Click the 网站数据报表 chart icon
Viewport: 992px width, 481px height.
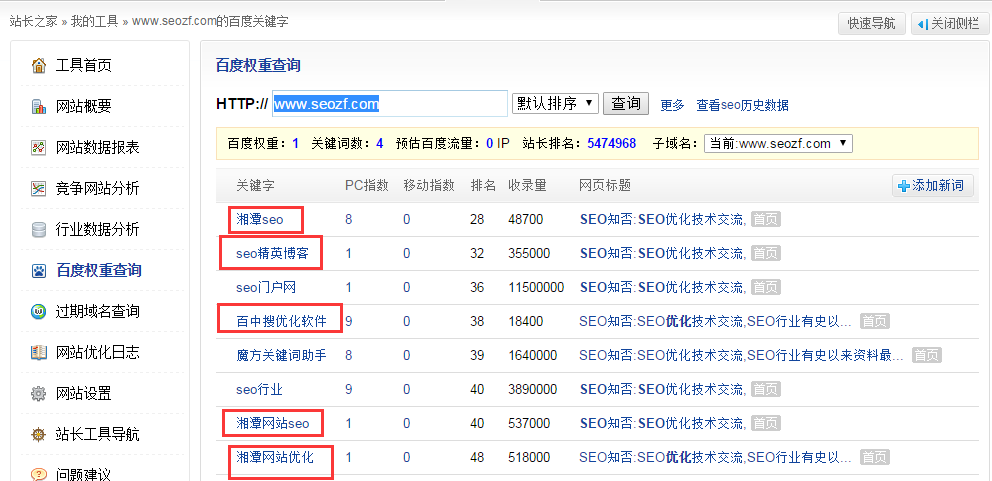[39, 147]
